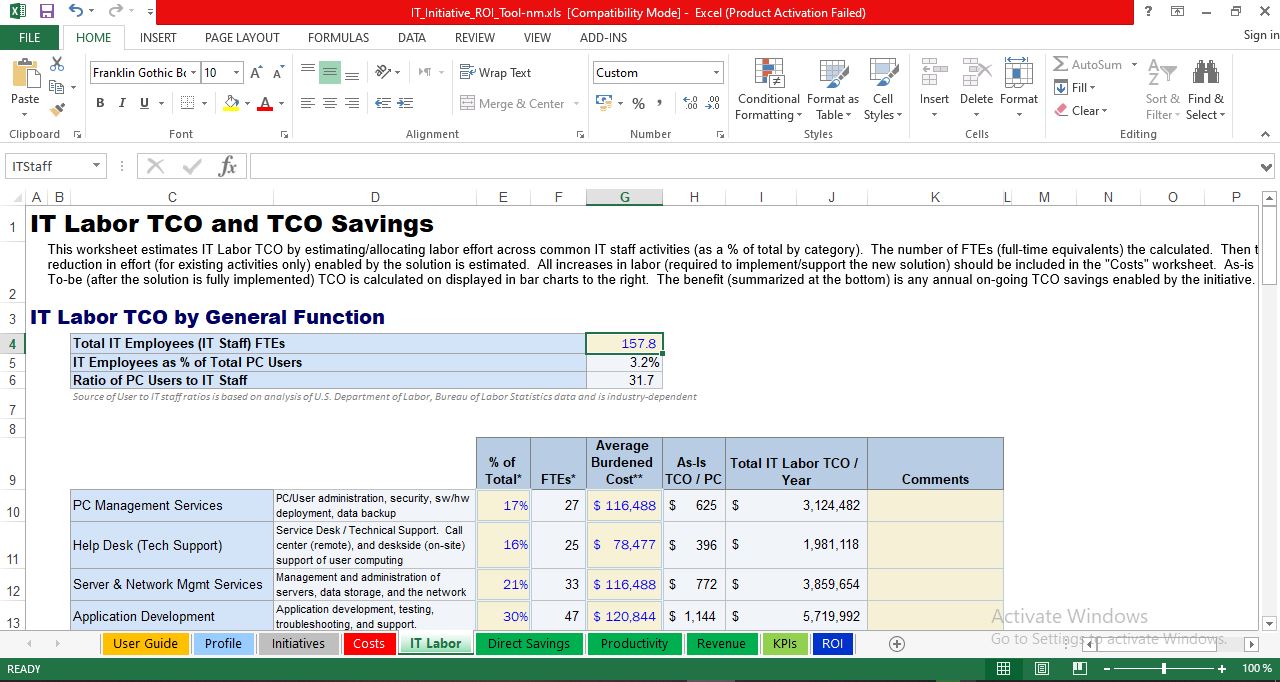This screenshot has height=682, width=1280.
Task: Click the formula bar input field
Action: click(752, 166)
